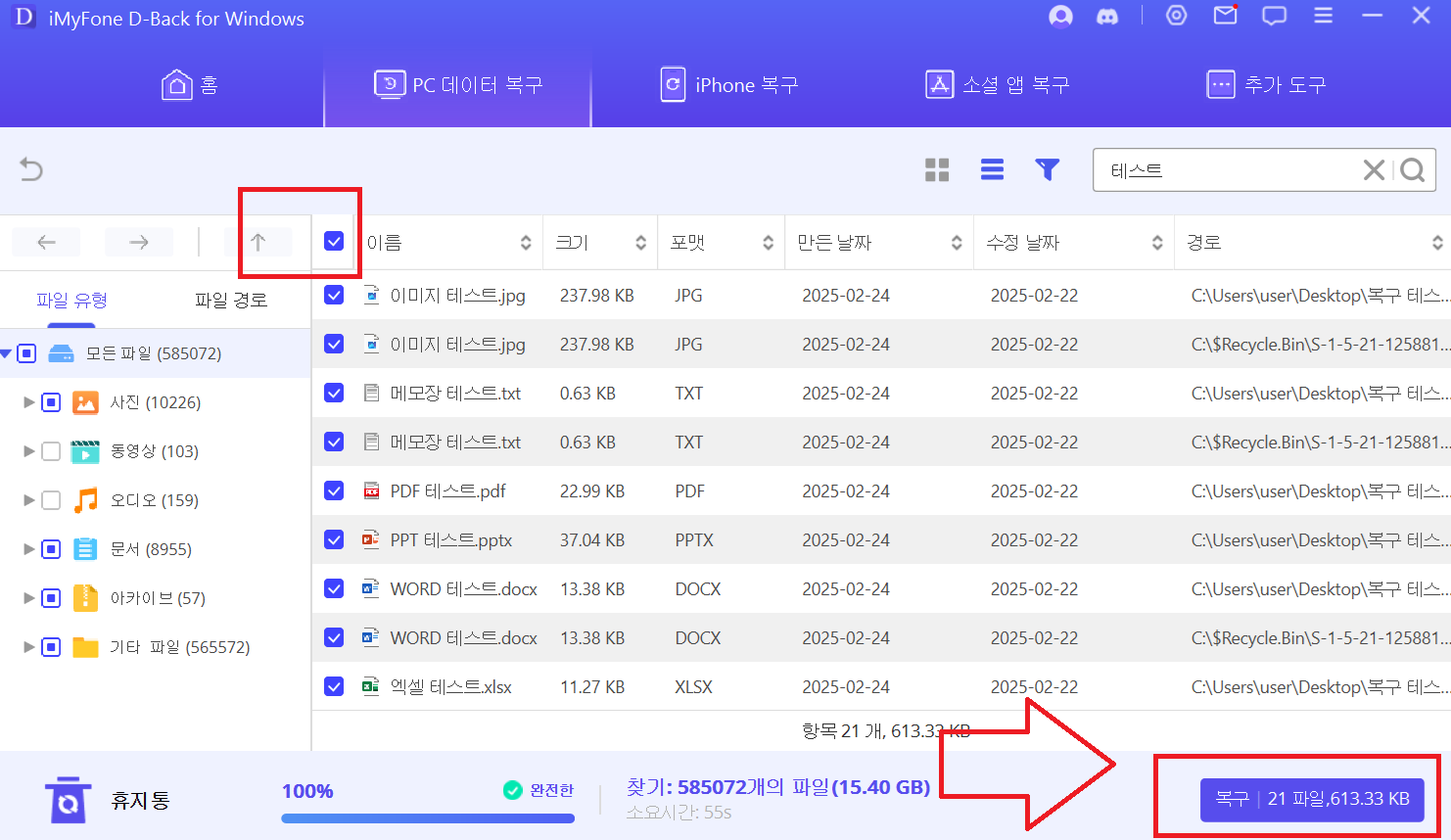Select the PPT 테스트.pptx file name
Screen dimensions: 1451x840
(451, 540)
